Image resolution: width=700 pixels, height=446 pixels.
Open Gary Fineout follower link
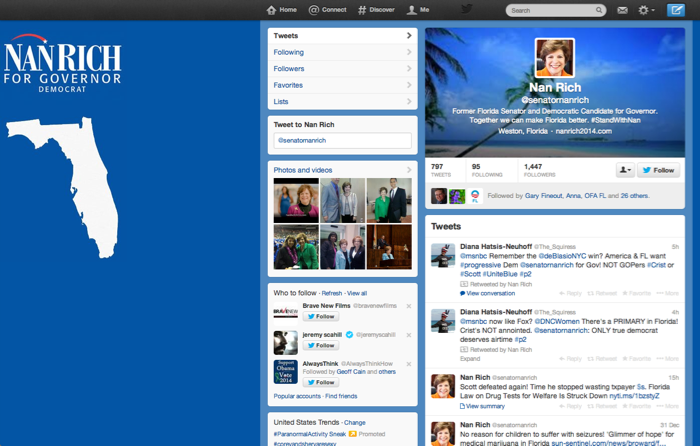pyautogui.click(x=543, y=196)
